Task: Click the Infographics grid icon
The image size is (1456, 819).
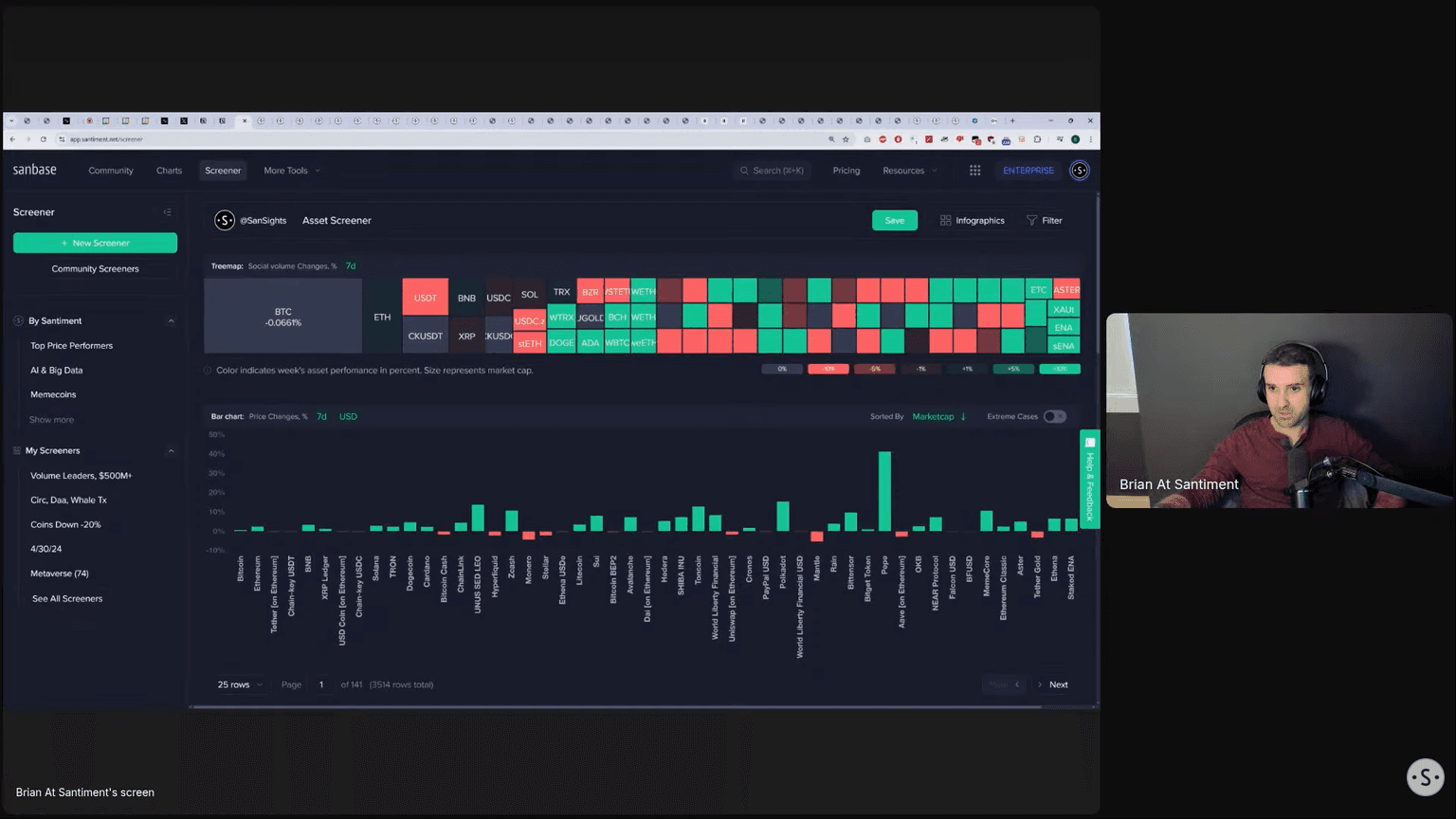Action: click(945, 221)
